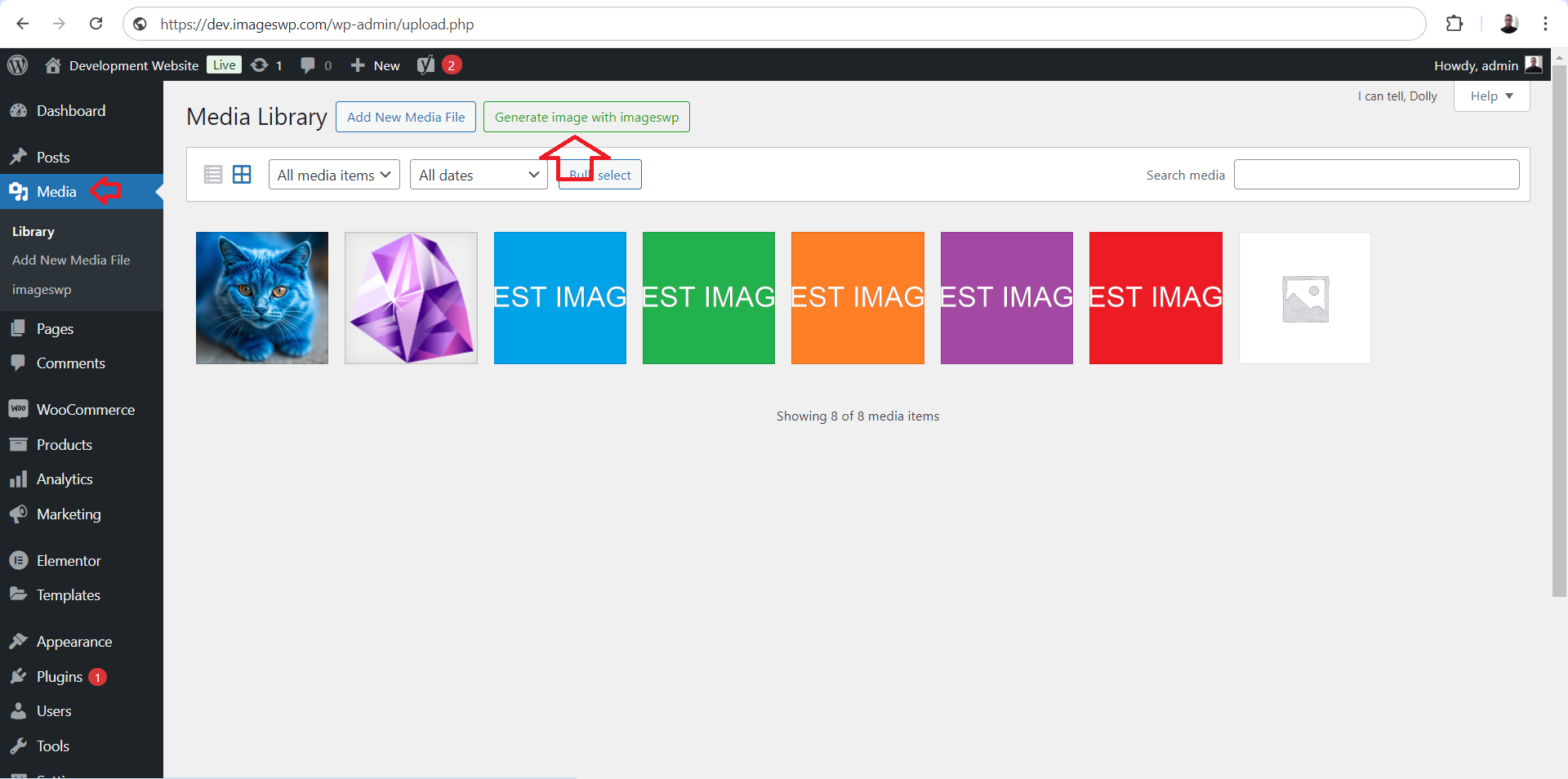Open the browser three-dot menu

[x=1545, y=24]
